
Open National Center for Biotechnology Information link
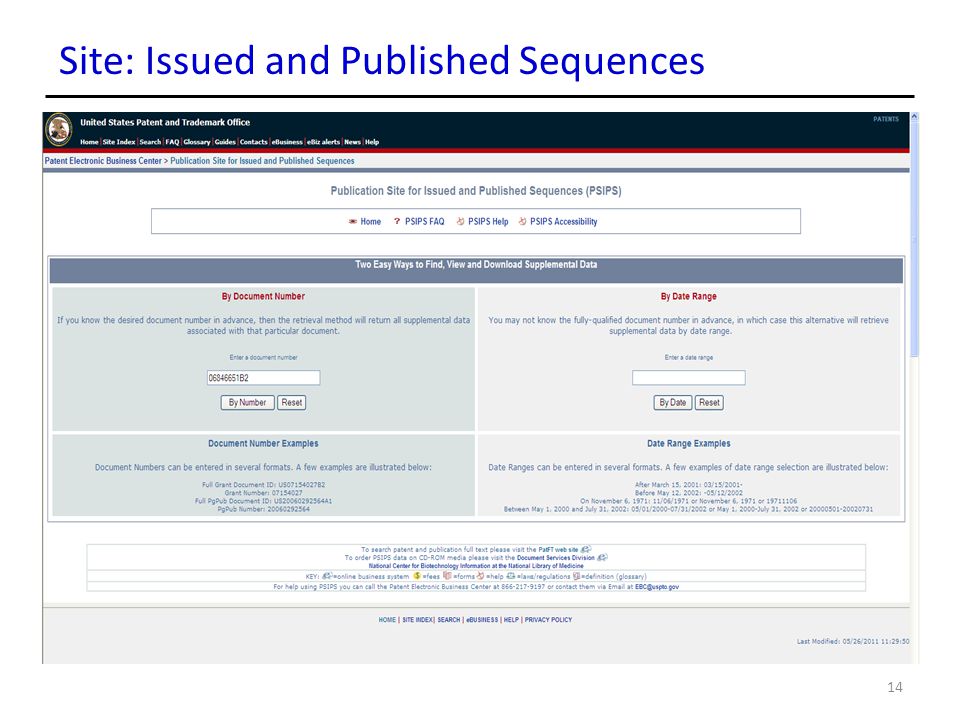coord(476,566)
